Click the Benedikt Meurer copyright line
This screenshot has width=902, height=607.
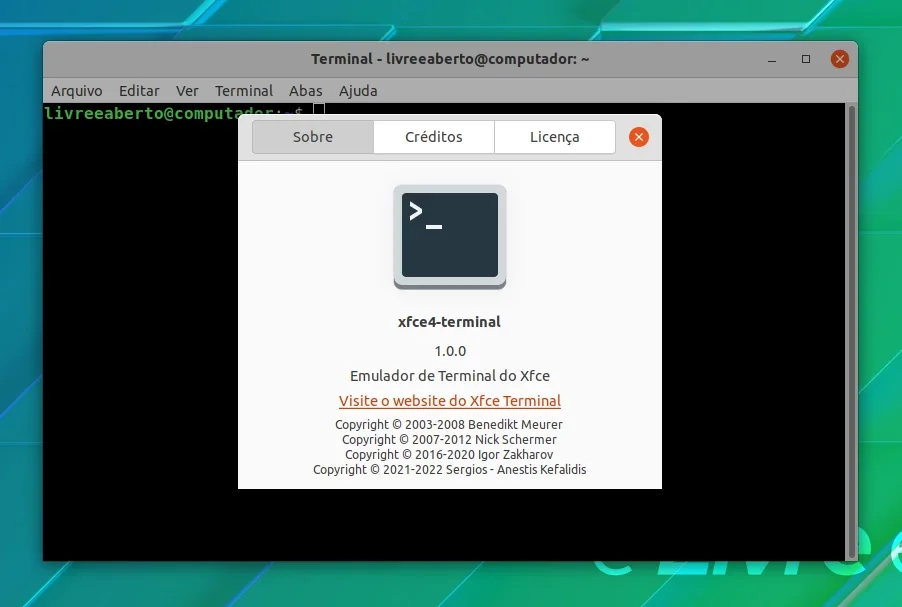449,425
